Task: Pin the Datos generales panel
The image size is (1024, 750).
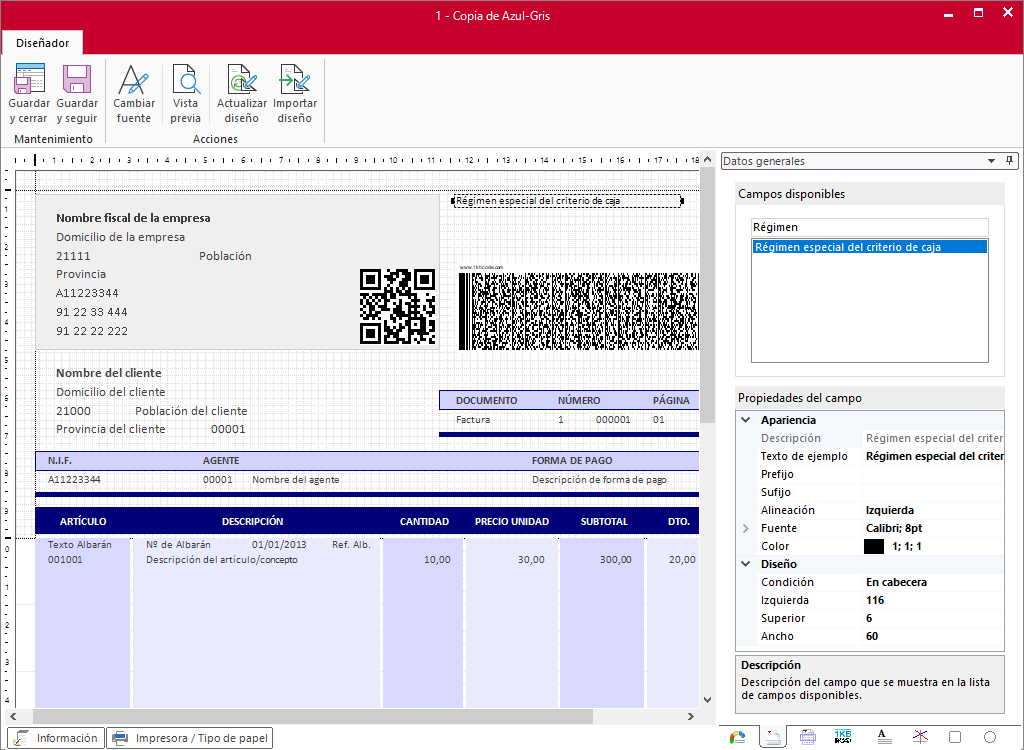Action: point(1010,161)
